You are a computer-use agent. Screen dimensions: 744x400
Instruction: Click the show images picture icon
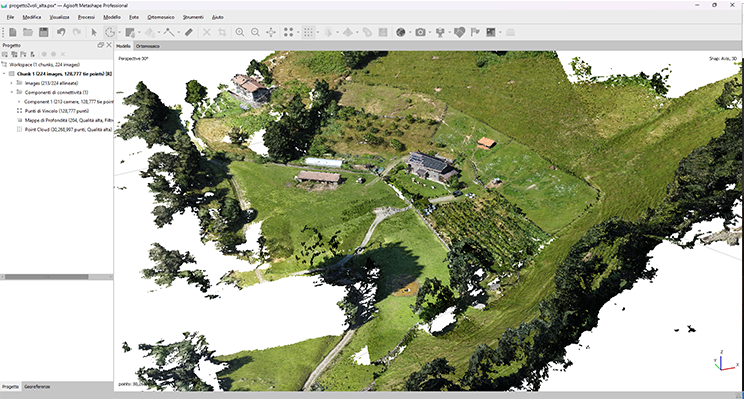tap(491, 32)
